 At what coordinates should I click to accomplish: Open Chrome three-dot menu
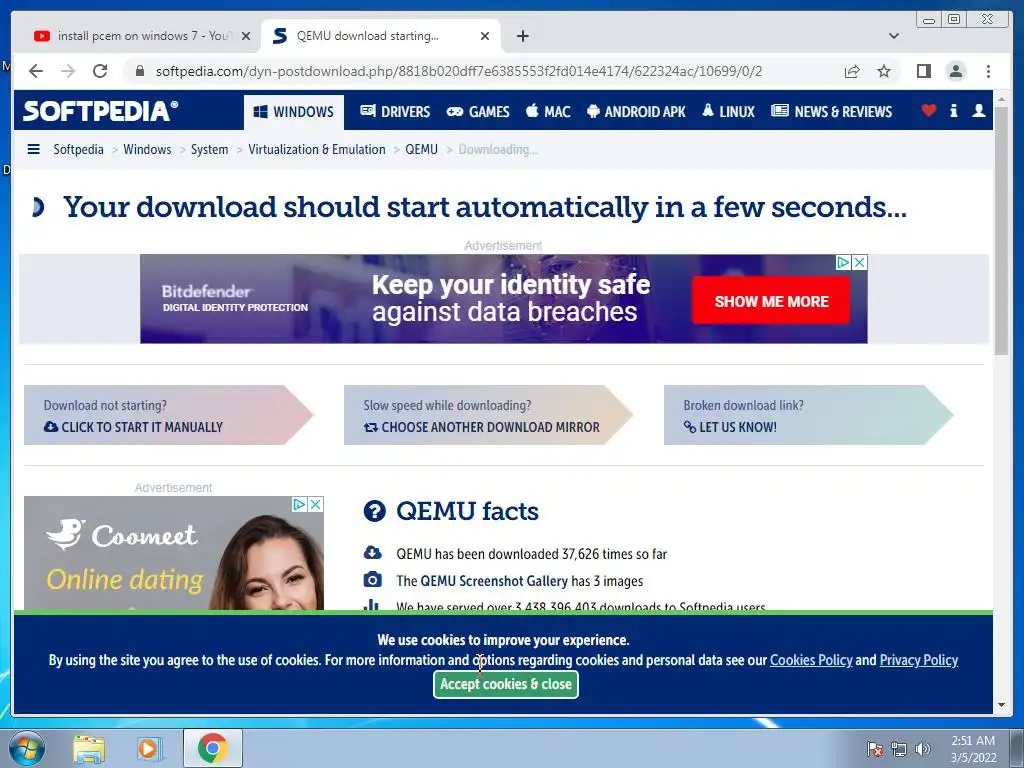click(x=989, y=71)
